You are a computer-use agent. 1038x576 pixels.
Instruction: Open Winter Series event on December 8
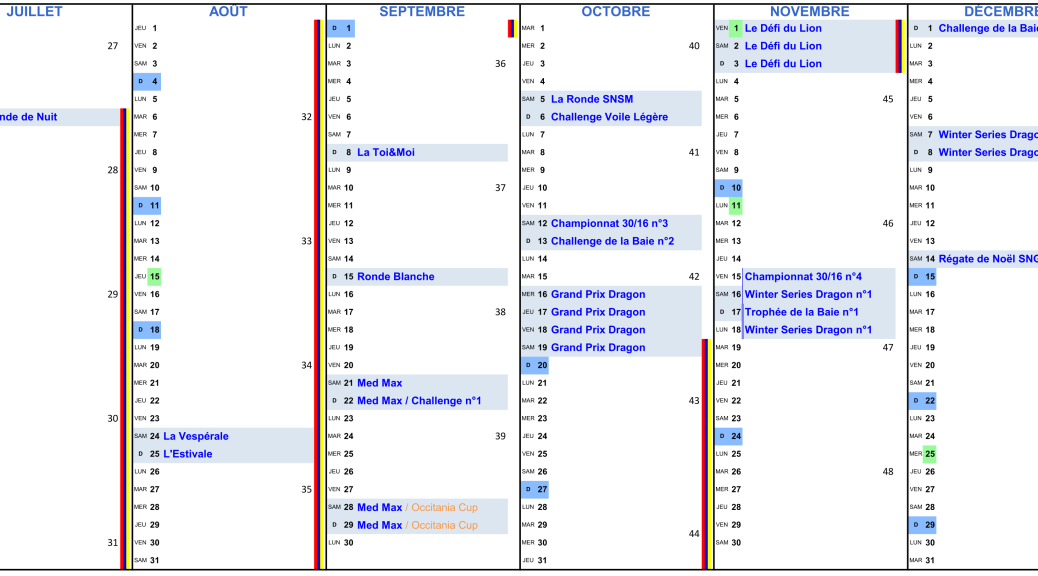coord(988,152)
